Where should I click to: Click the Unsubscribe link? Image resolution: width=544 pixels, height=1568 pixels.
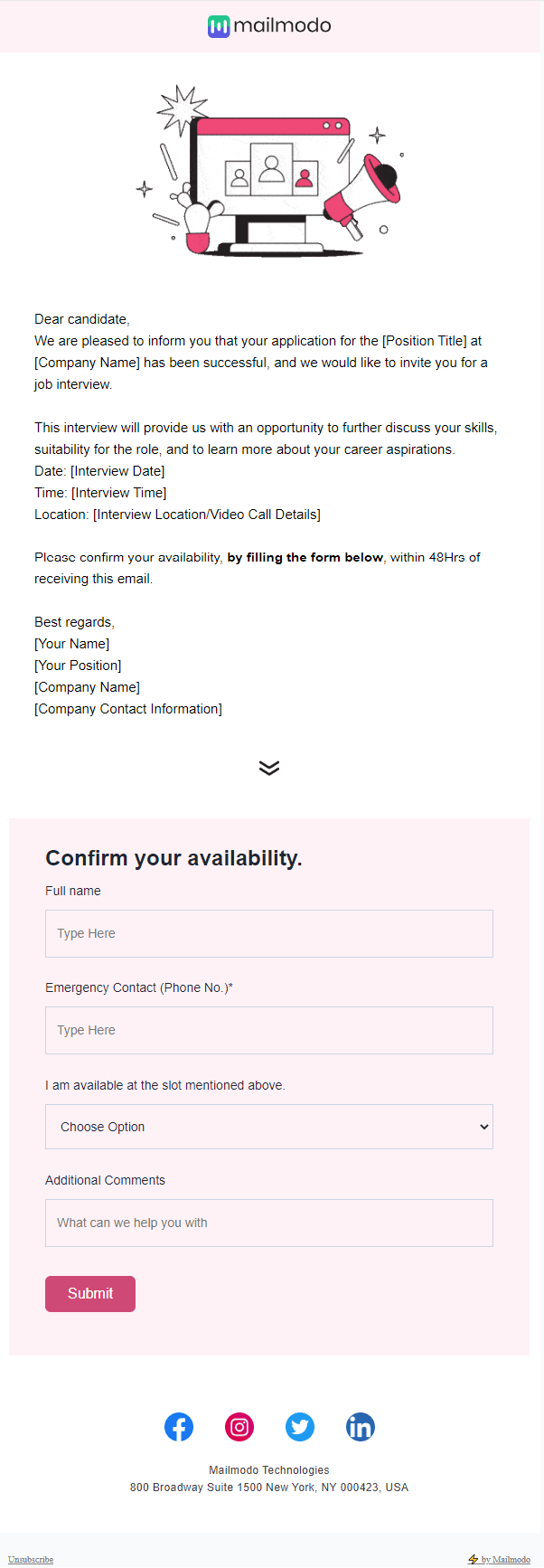tap(31, 1559)
